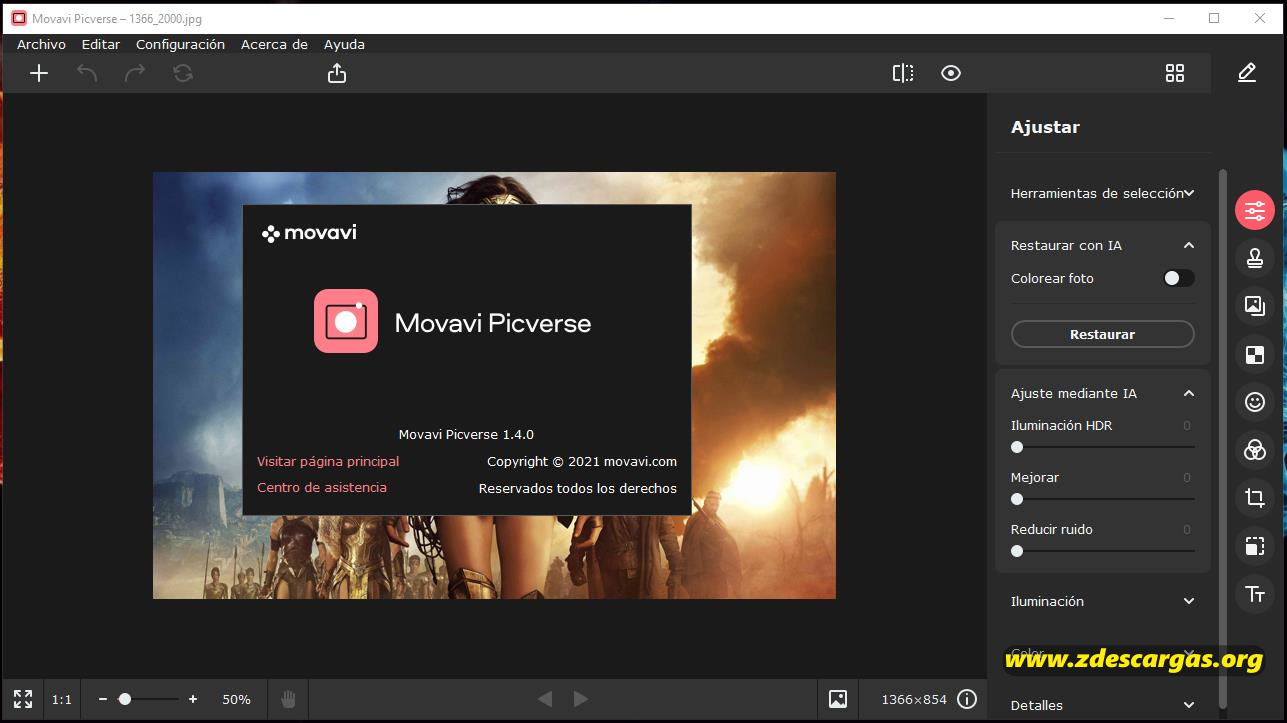The height and width of the screenshot is (723, 1287).
Task: Click the image info icon
Action: [967, 699]
